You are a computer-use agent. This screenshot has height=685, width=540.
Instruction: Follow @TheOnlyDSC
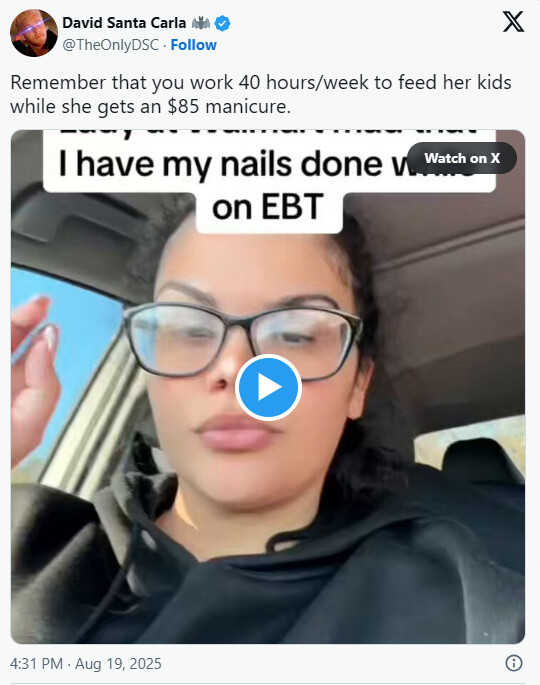[x=194, y=45]
